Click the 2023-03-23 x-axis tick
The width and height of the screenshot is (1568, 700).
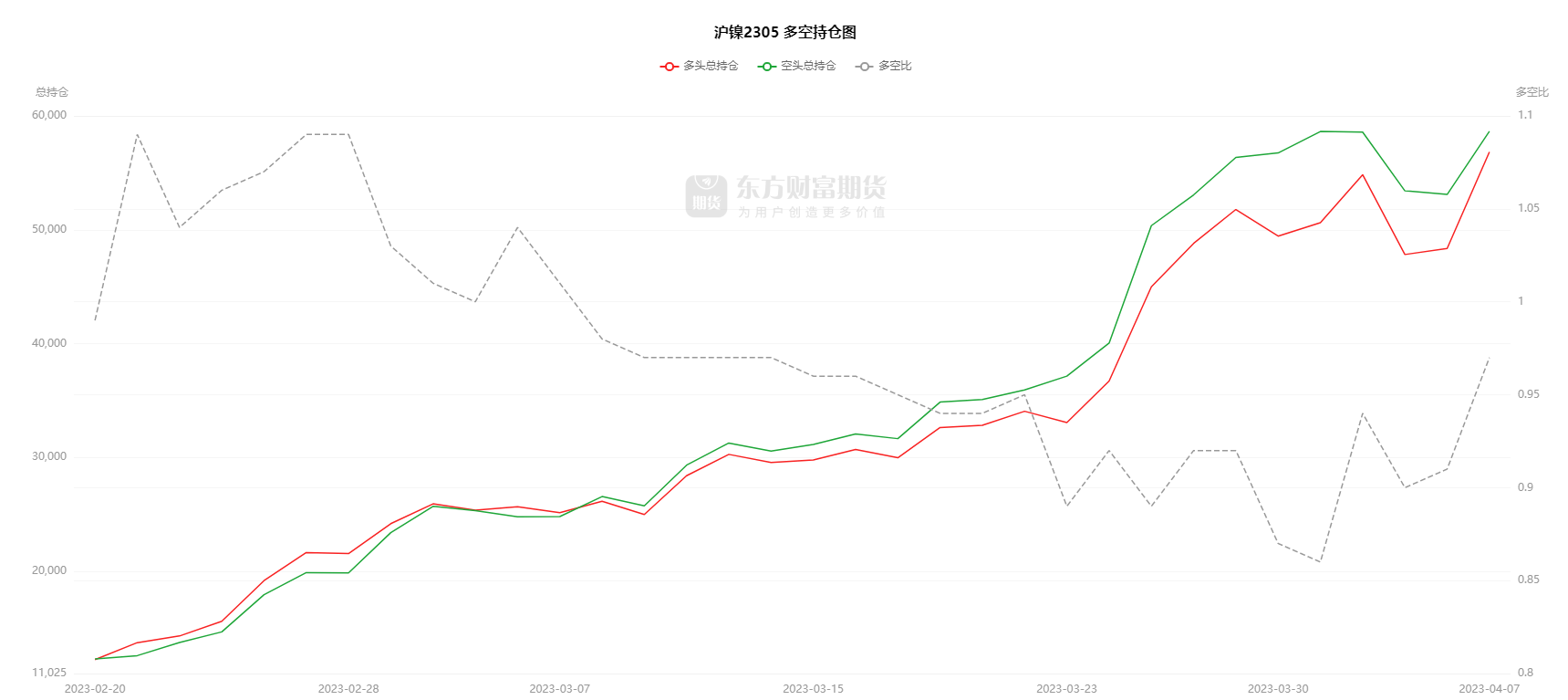click(x=1066, y=689)
